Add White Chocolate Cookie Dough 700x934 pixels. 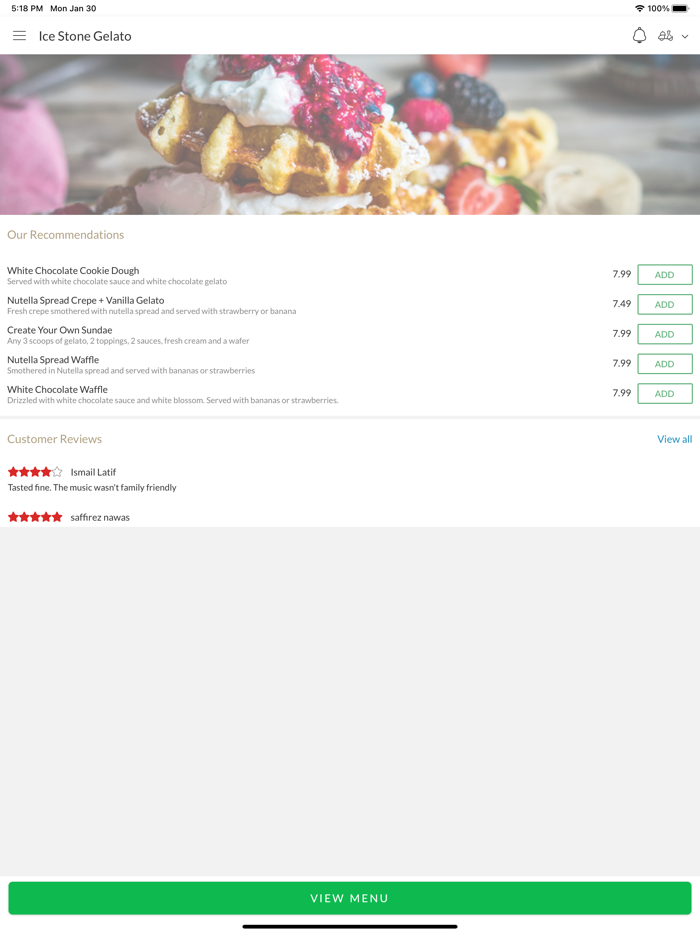665,275
